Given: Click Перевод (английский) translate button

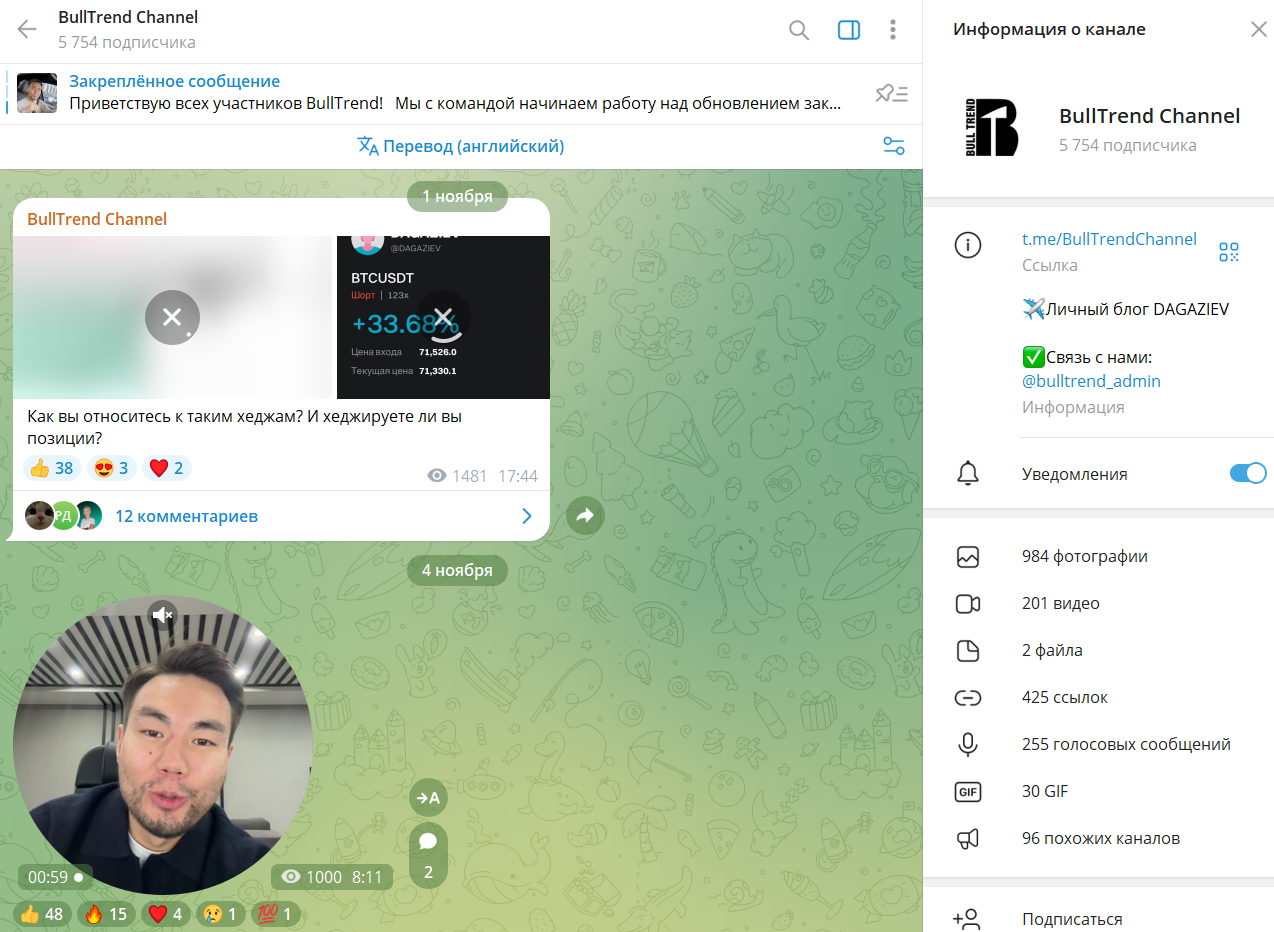Looking at the screenshot, I should [x=461, y=146].
